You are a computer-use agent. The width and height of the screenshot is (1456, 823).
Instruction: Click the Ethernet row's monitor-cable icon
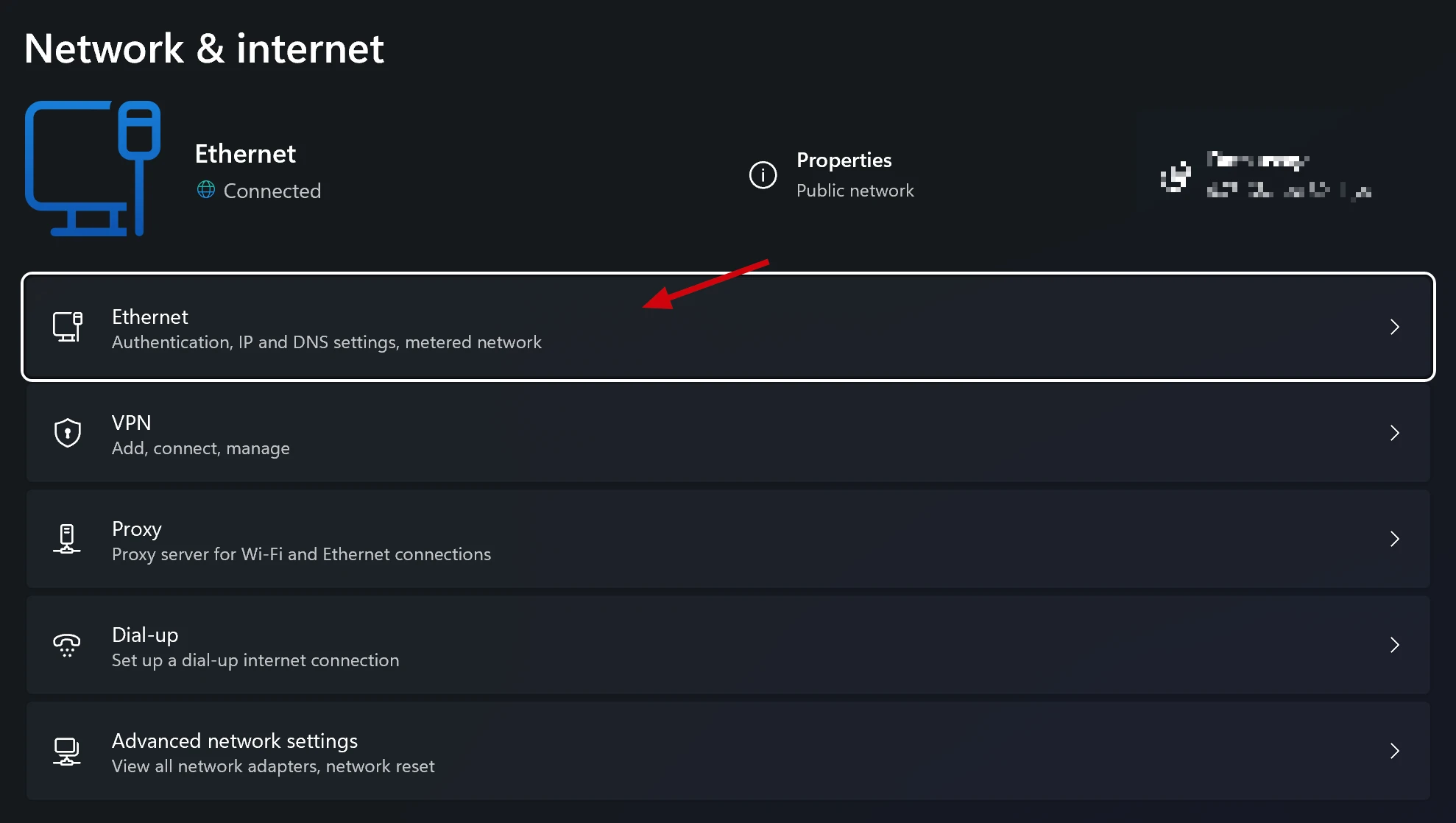click(x=67, y=327)
